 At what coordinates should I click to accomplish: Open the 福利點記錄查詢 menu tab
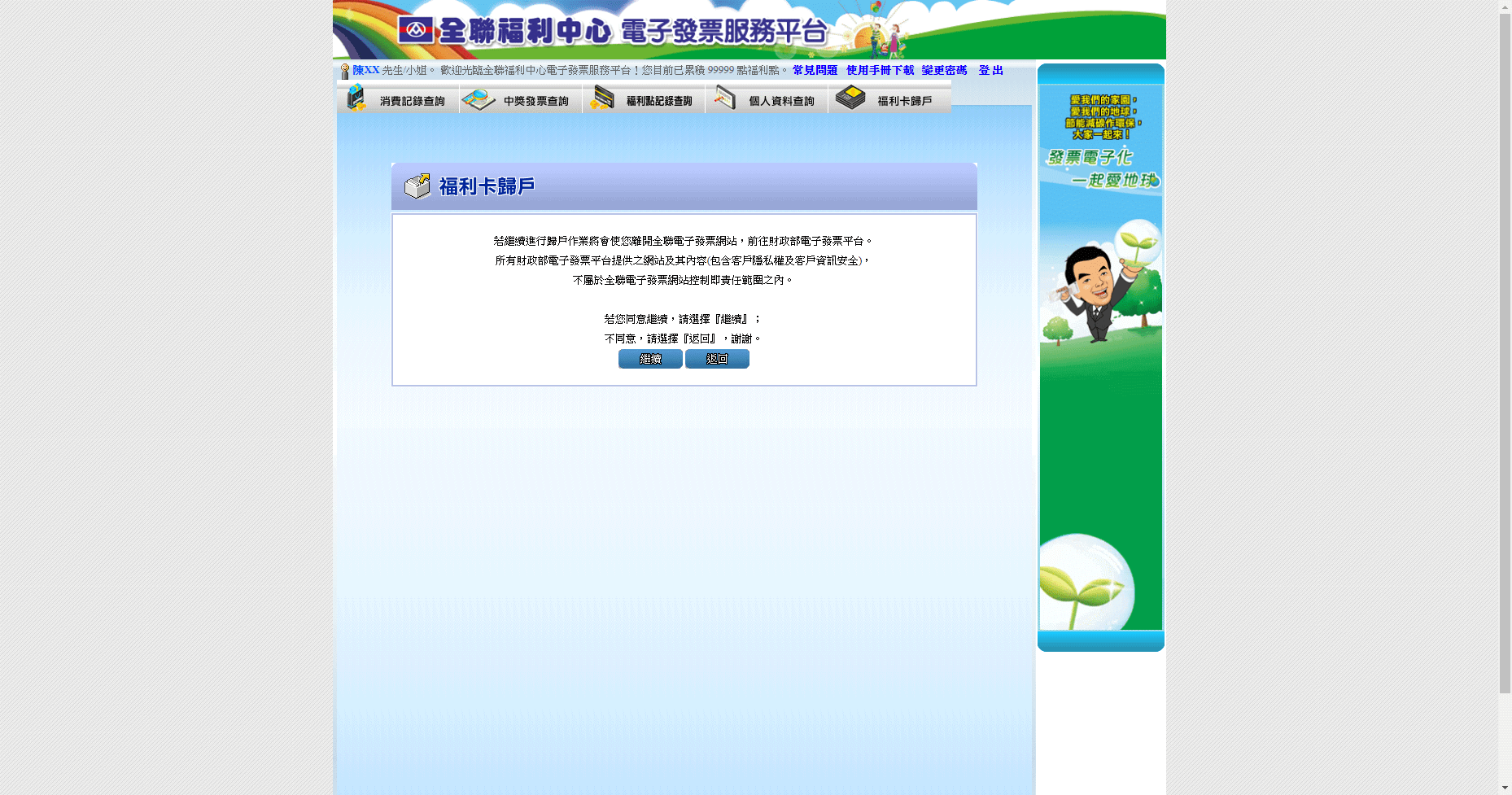[x=644, y=99]
